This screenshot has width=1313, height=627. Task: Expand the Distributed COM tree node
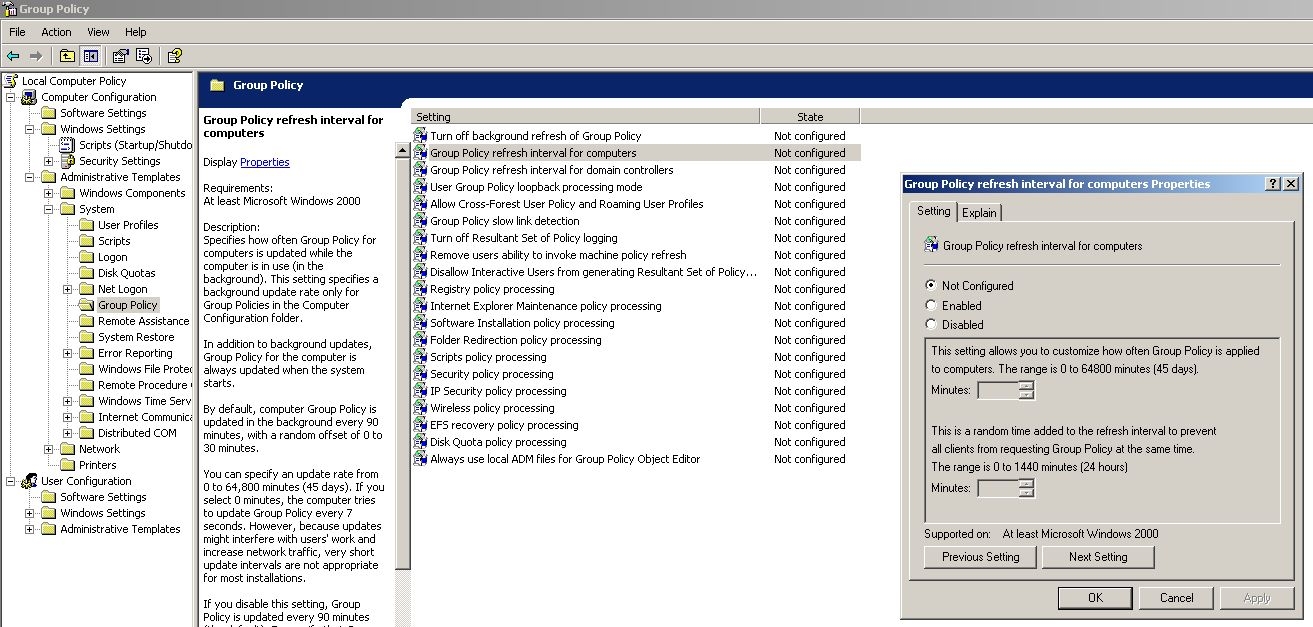pos(68,433)
